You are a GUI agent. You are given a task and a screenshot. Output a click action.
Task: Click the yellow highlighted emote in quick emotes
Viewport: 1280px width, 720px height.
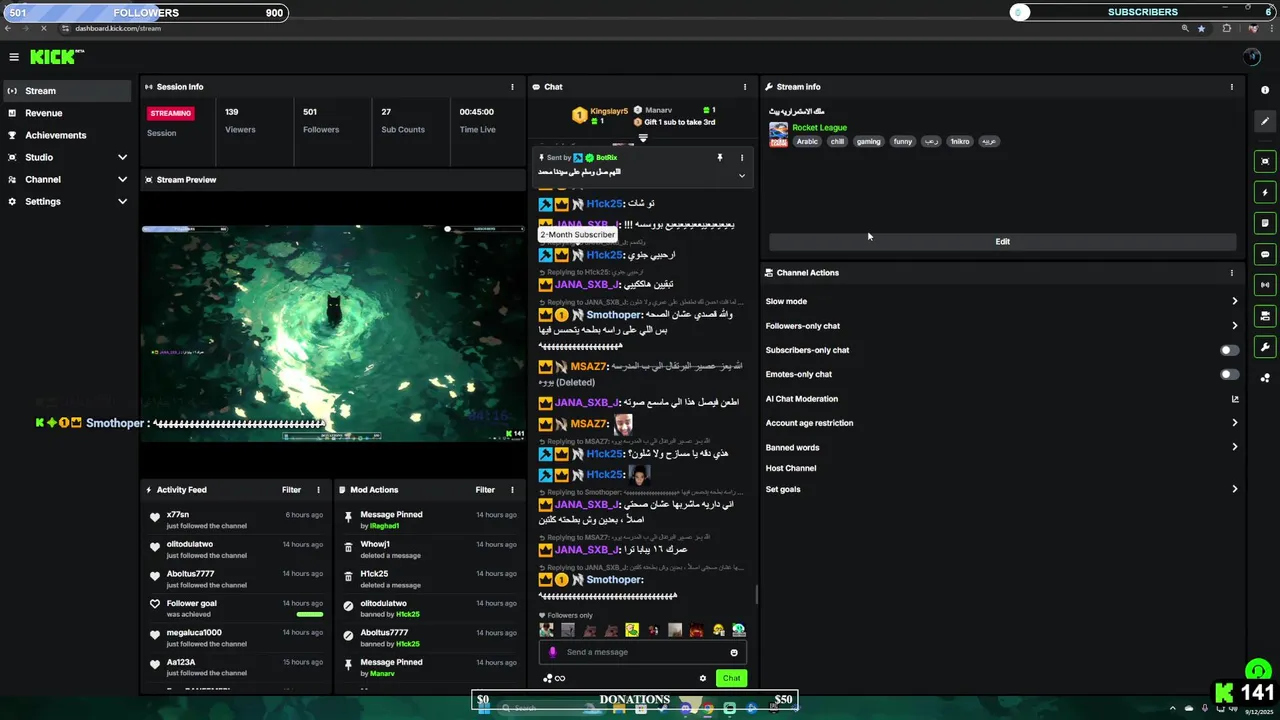pyautogui.click(x=632, y=630)
